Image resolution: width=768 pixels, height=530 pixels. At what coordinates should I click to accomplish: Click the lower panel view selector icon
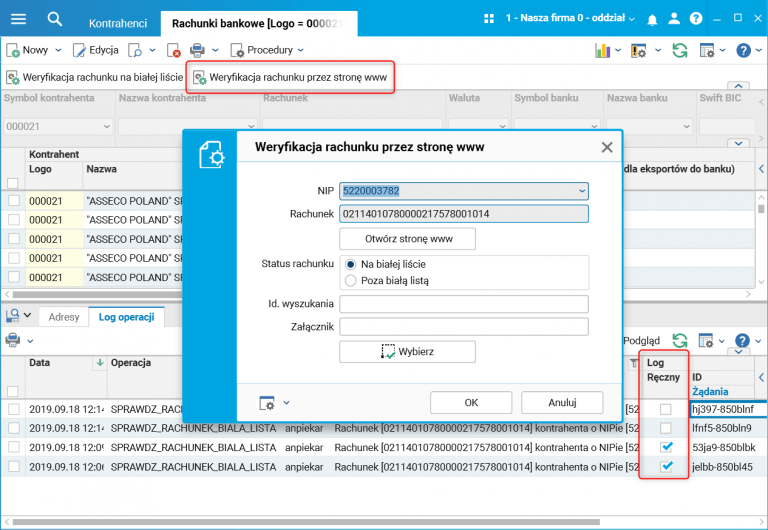(x=13, y=315)
